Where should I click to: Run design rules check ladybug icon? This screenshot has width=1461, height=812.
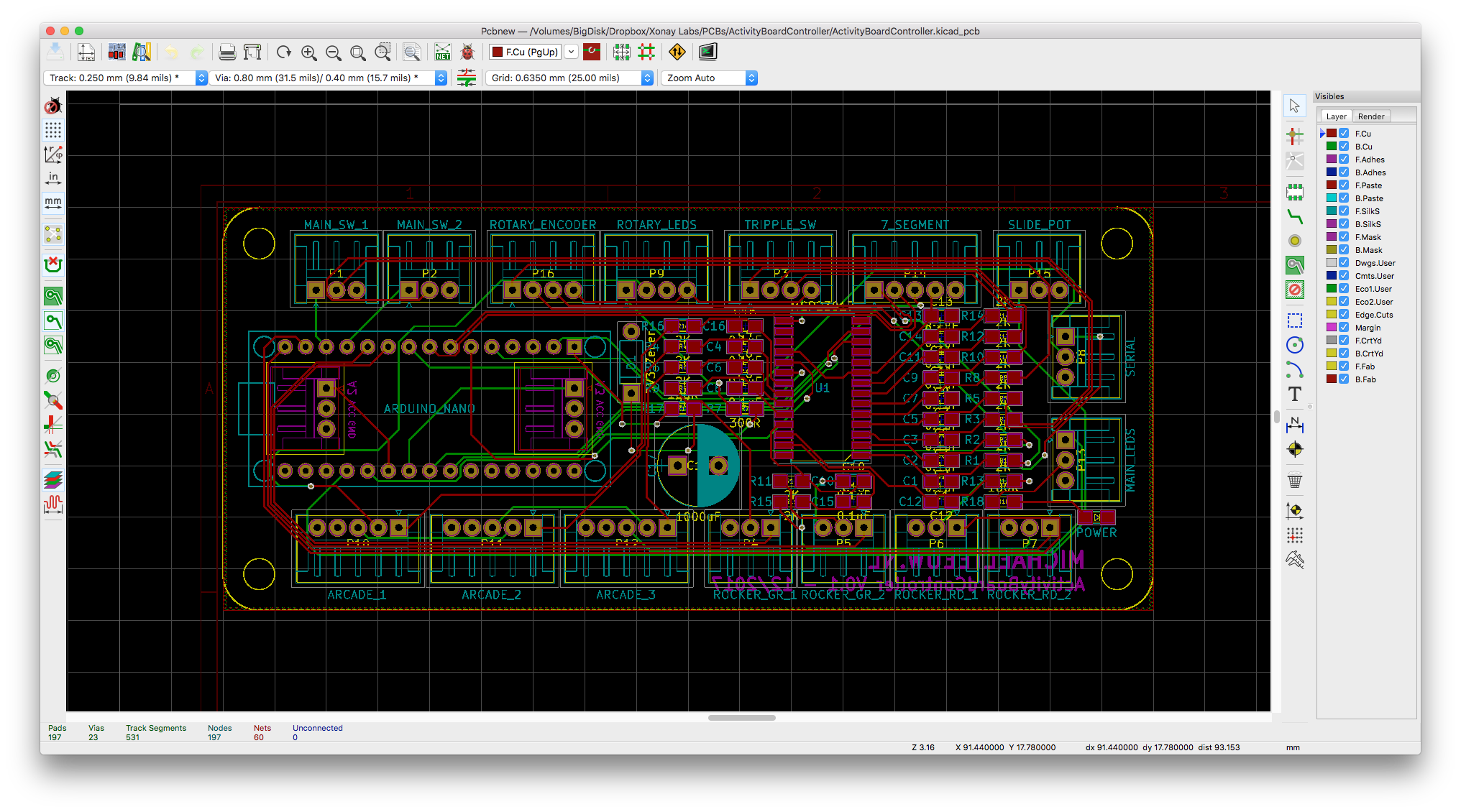[x=467, y=52]
